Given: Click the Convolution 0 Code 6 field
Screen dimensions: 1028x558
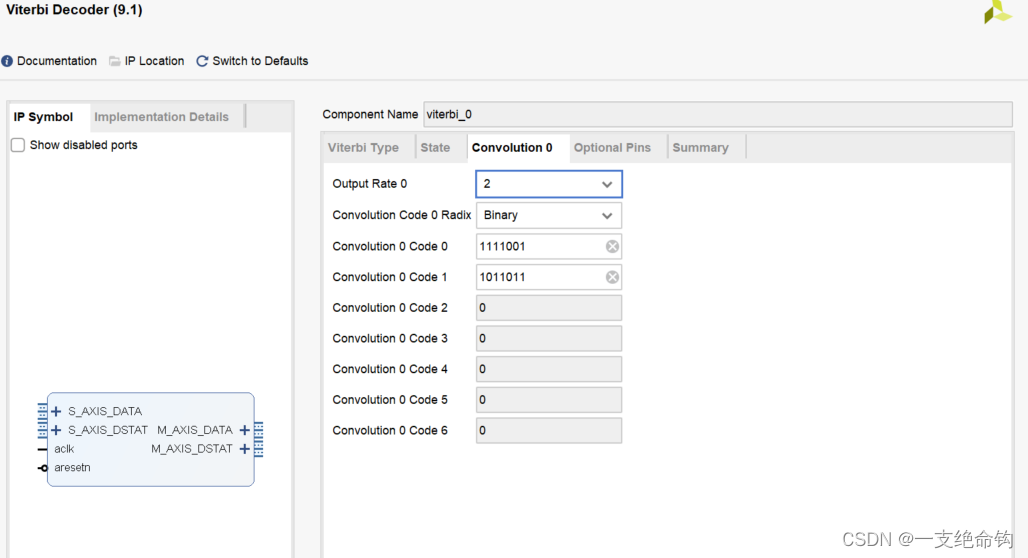Looking at the screenshot, I should tap(549, 431).
